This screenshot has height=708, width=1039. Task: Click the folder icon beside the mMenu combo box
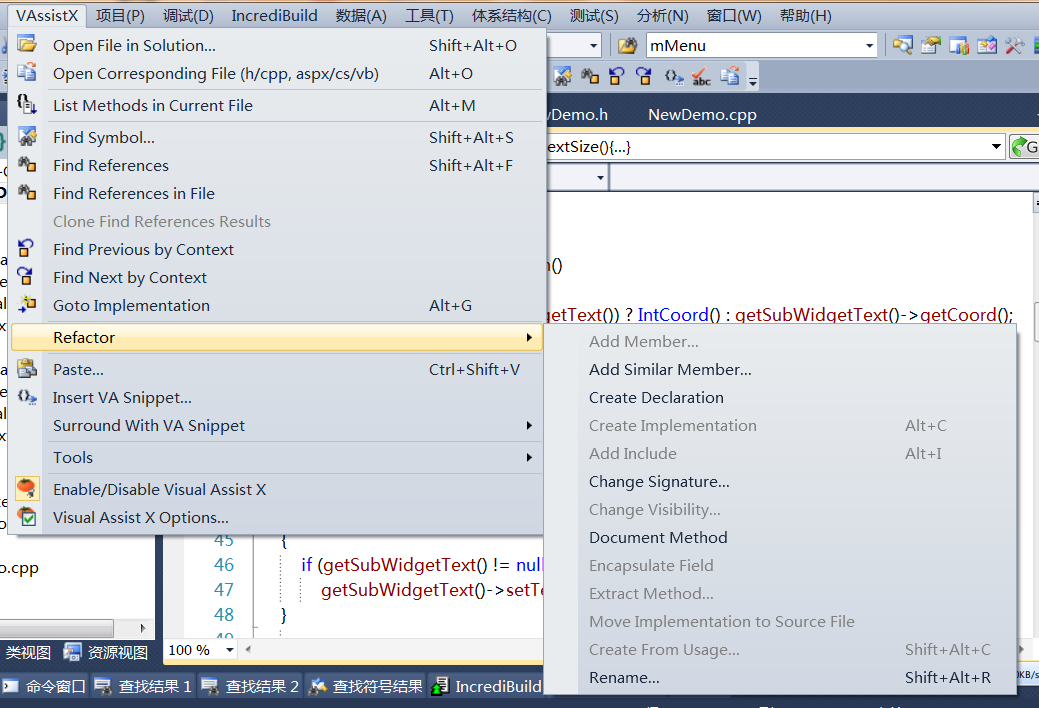628,46
